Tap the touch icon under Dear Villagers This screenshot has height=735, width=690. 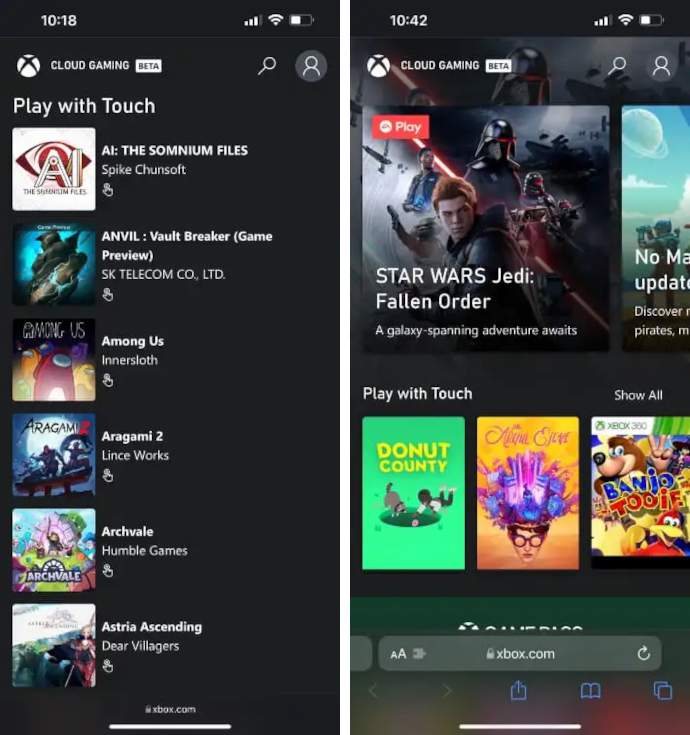108,666
